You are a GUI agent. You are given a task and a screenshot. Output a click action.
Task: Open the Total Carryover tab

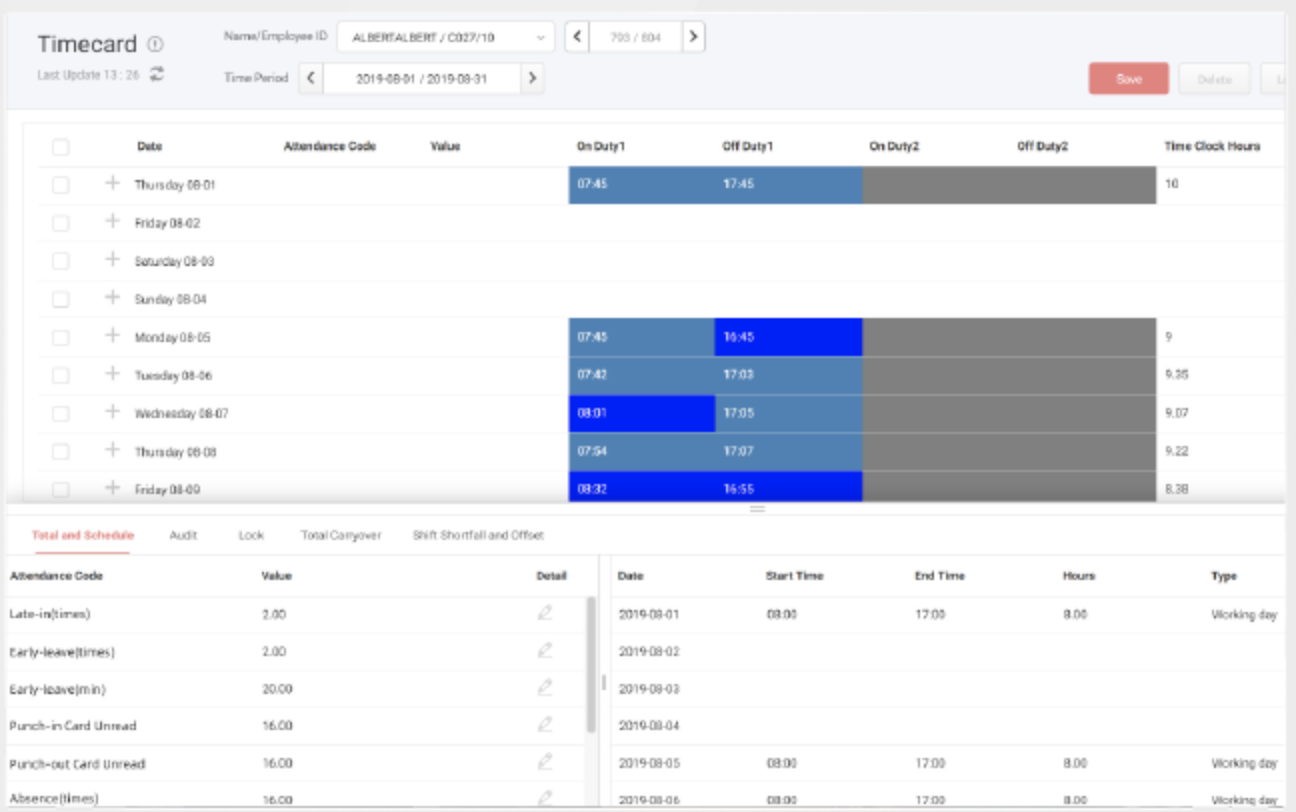pyautogui.click(x=340, y=535)
